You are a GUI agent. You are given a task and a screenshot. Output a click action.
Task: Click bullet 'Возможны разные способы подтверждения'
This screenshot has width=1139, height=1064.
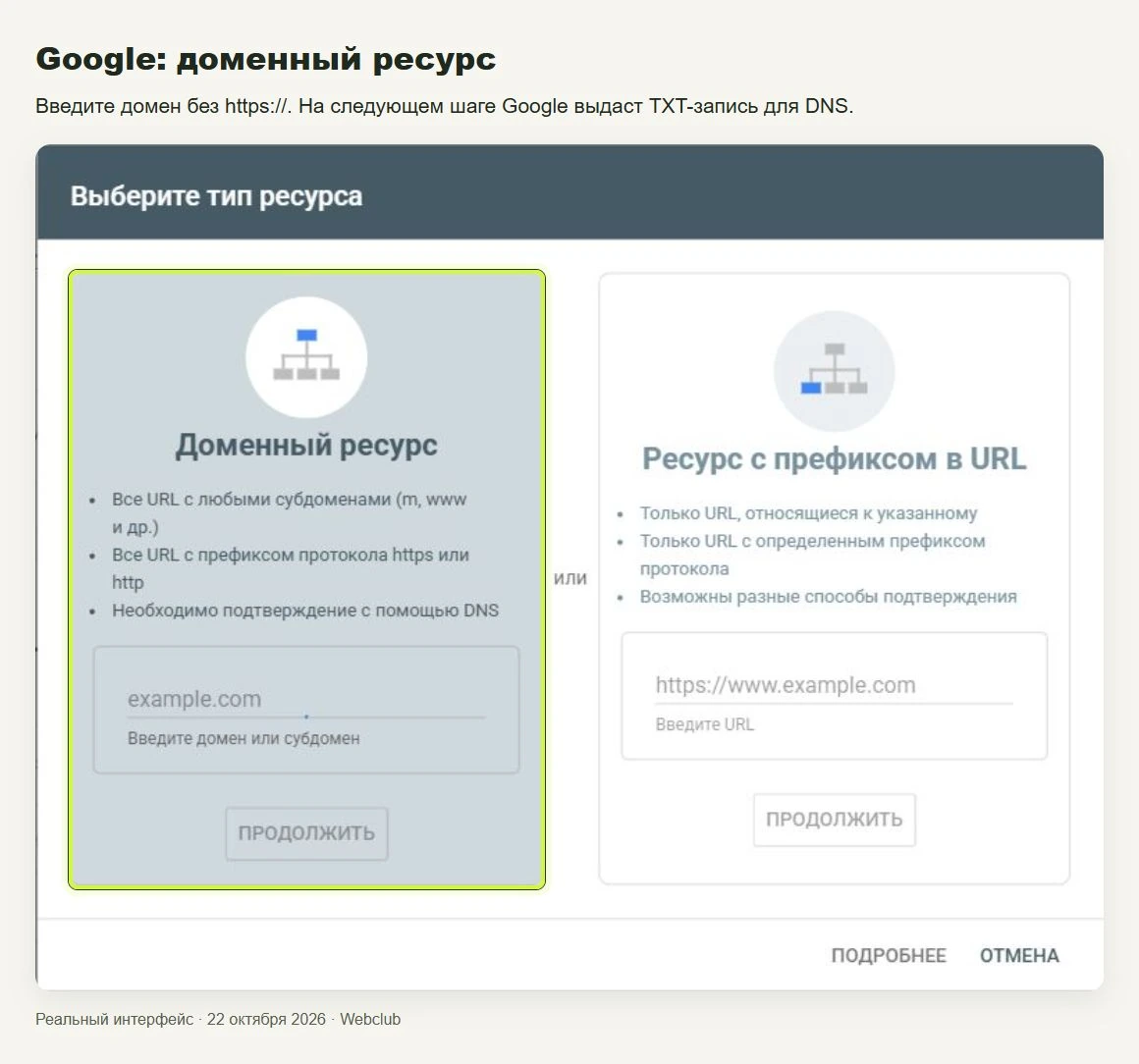click(x=828, y=596)
